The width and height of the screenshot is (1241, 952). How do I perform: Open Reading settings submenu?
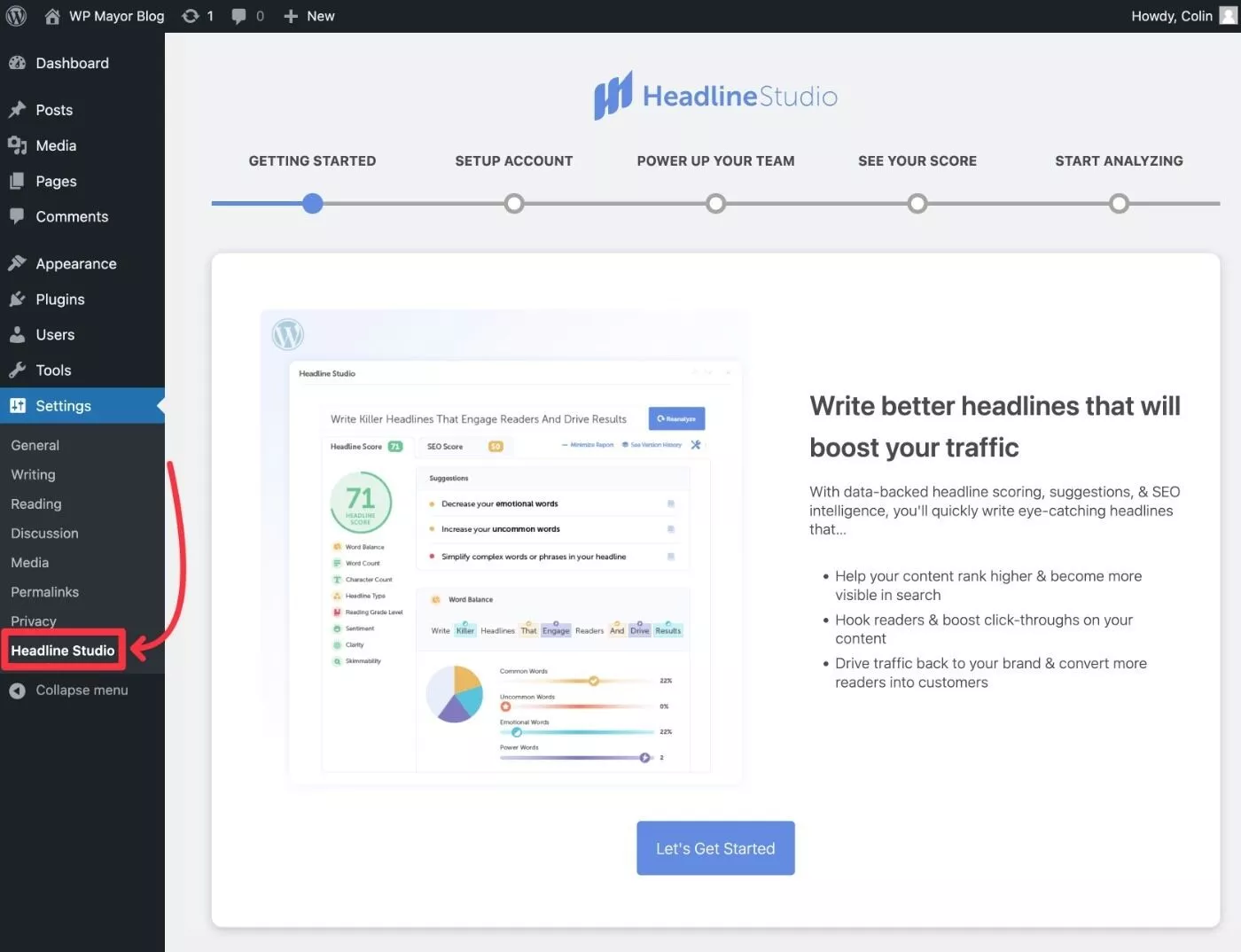35,503
